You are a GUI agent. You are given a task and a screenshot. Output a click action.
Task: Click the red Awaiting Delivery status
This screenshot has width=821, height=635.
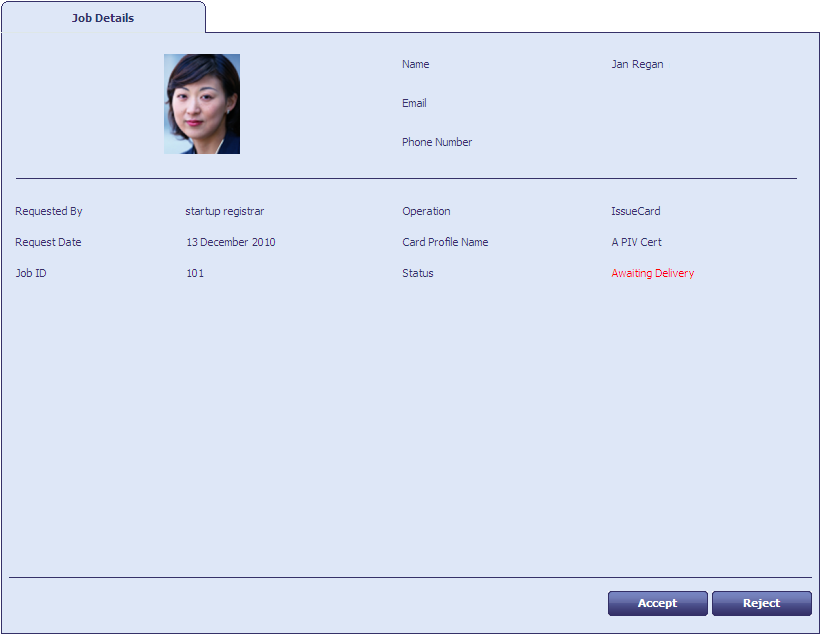tap(652, 273)
